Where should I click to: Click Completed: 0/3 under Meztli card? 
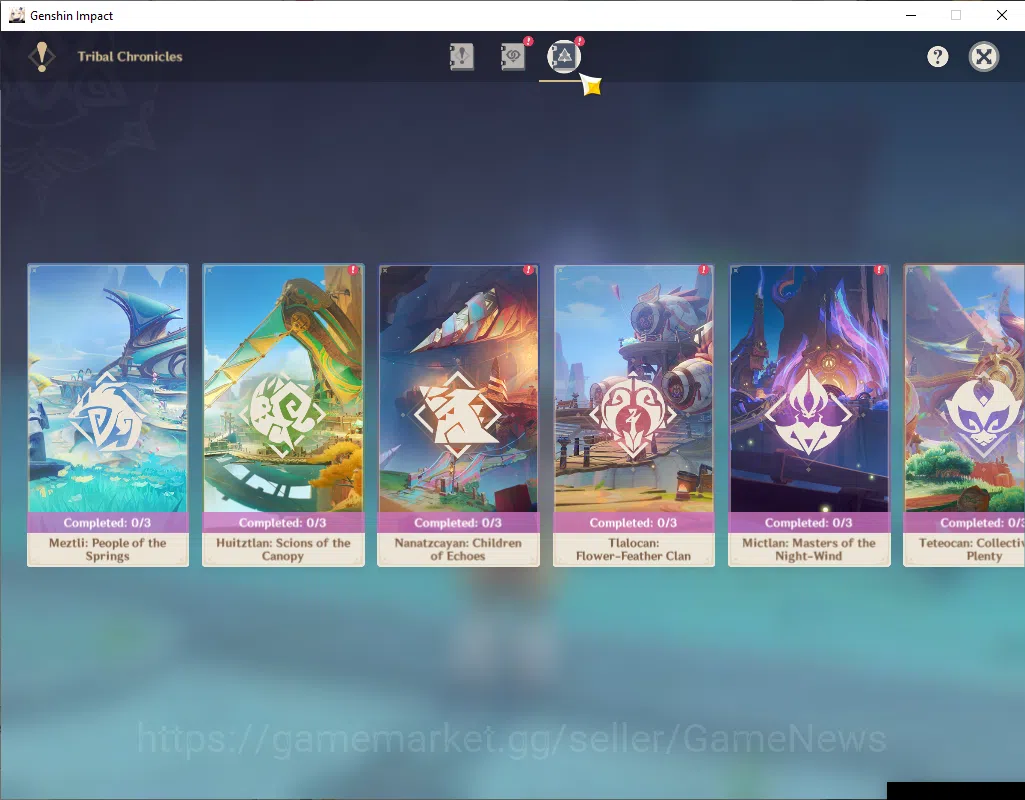coord(107,523)
